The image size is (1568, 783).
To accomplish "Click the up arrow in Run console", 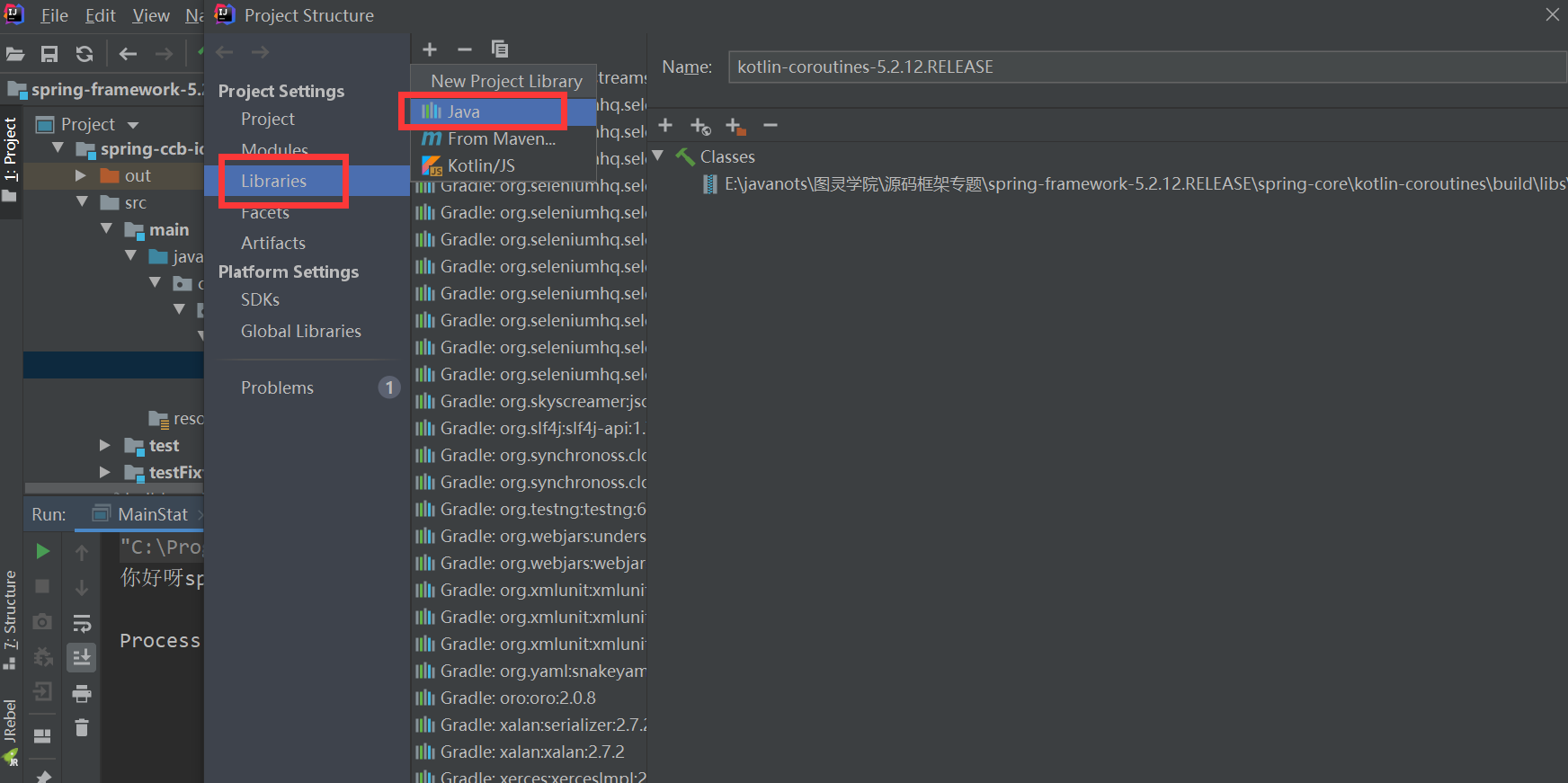I will (82, 552).
